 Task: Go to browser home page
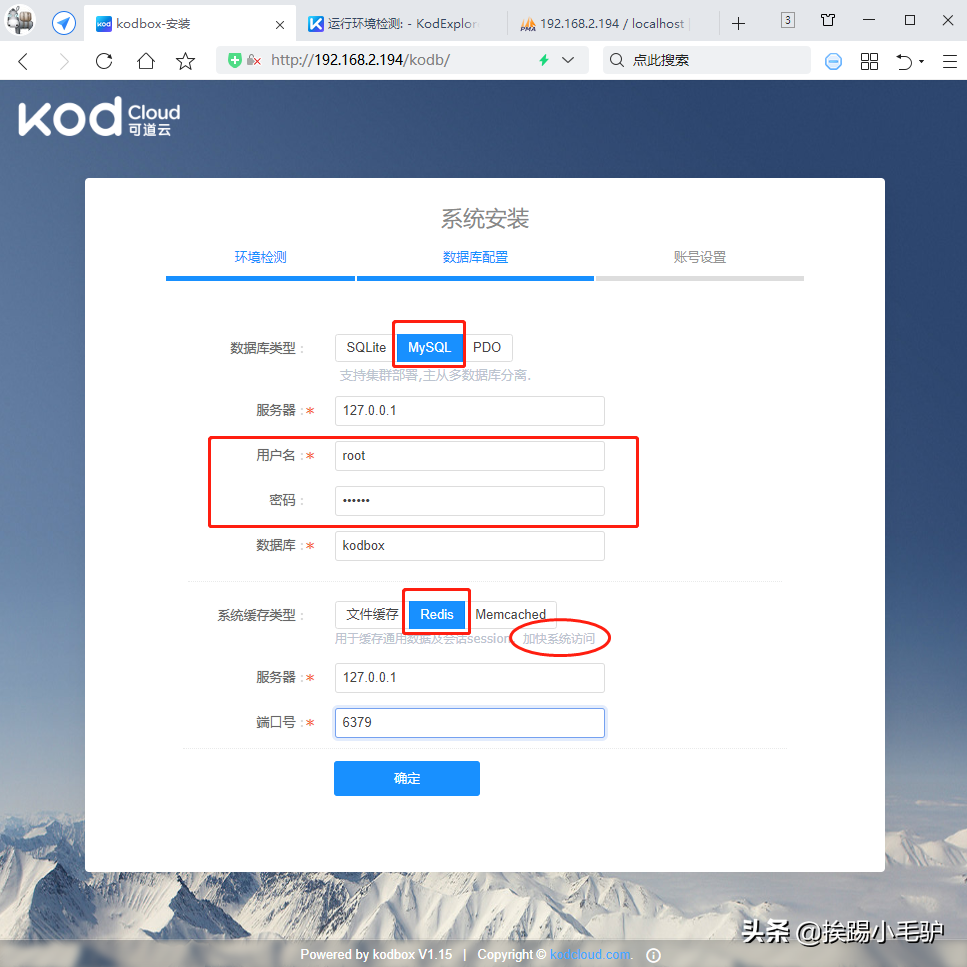pyautogui.click(x=146, y=61)
